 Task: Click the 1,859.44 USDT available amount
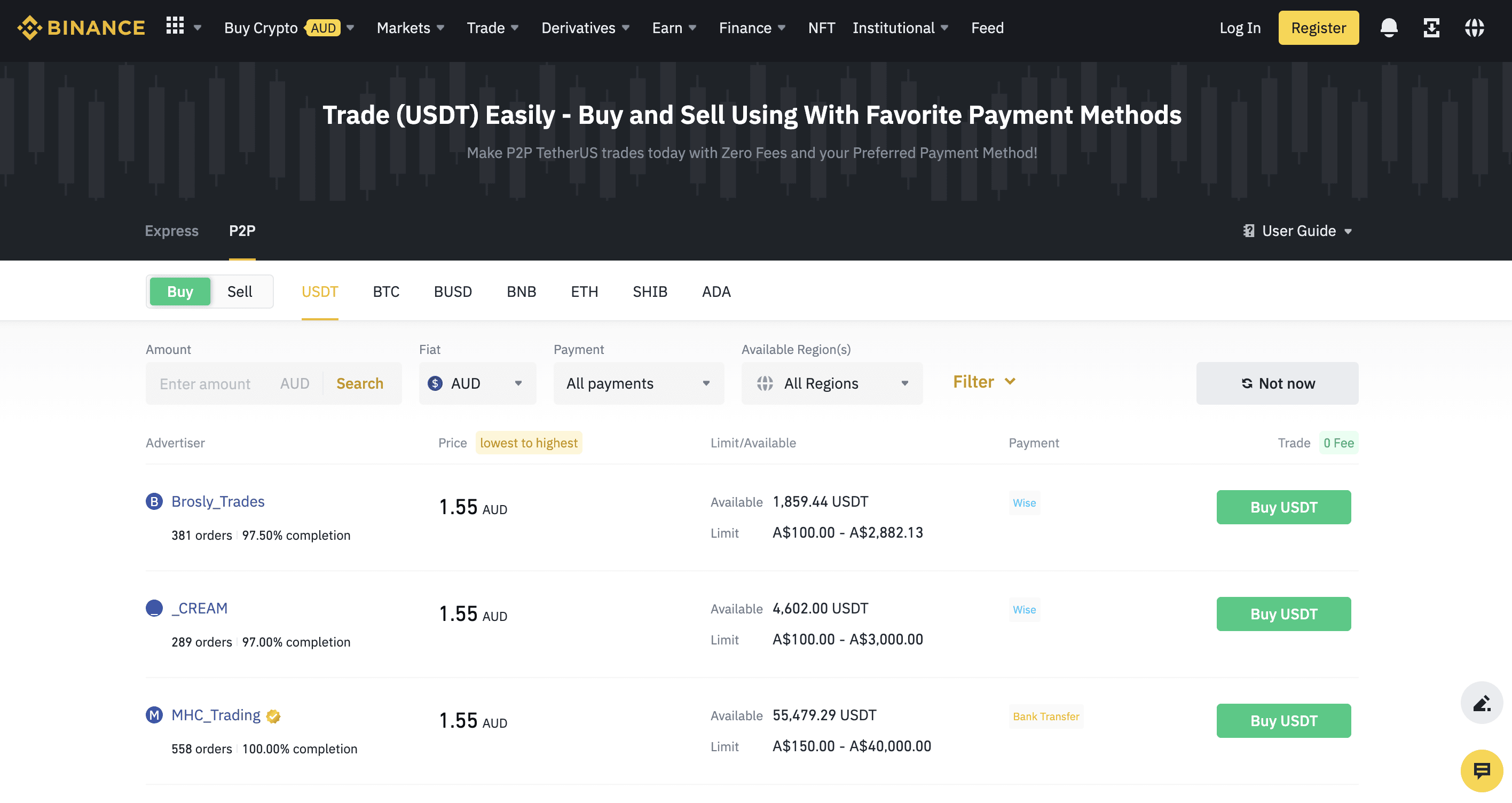(x=820, y=501)
